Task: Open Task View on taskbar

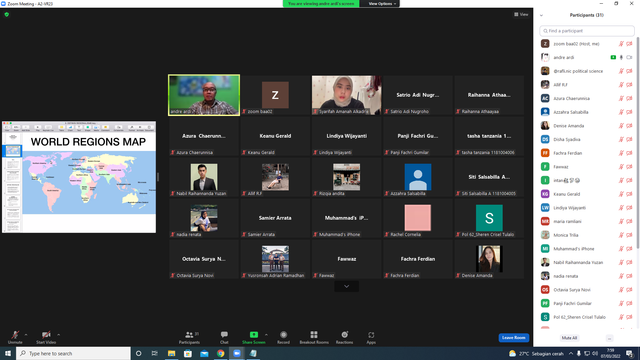Action: [x=155, y=353]
